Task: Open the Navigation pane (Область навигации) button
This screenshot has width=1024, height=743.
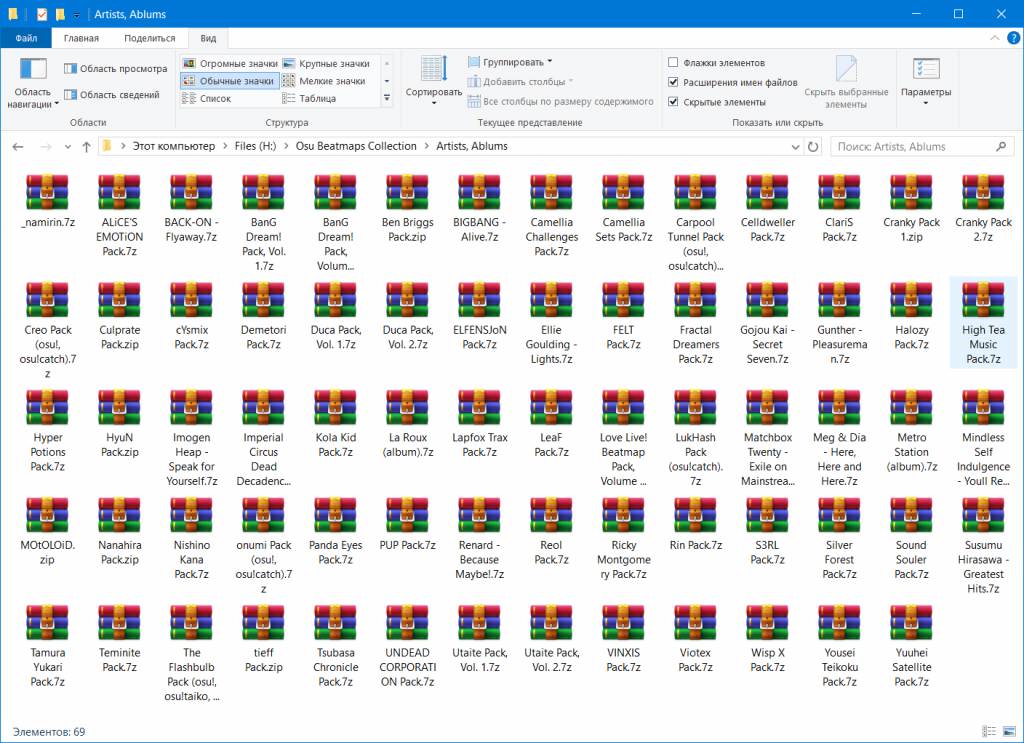Action: [x=33, y=84]
